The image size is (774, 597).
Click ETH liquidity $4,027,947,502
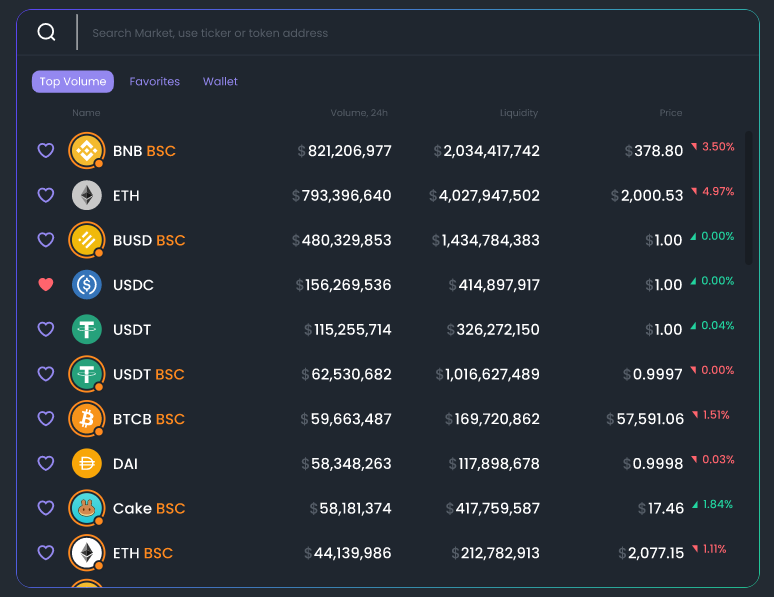[x=484, y=196]
